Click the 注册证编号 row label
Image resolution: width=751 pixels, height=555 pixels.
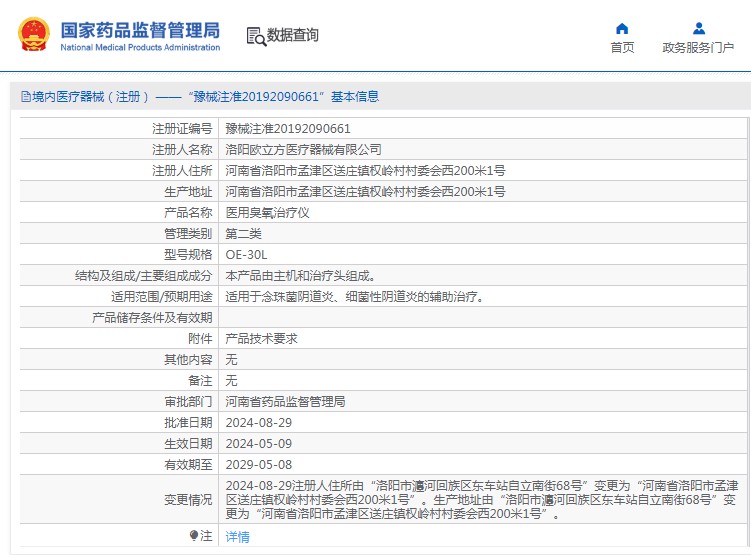(182, 128)
